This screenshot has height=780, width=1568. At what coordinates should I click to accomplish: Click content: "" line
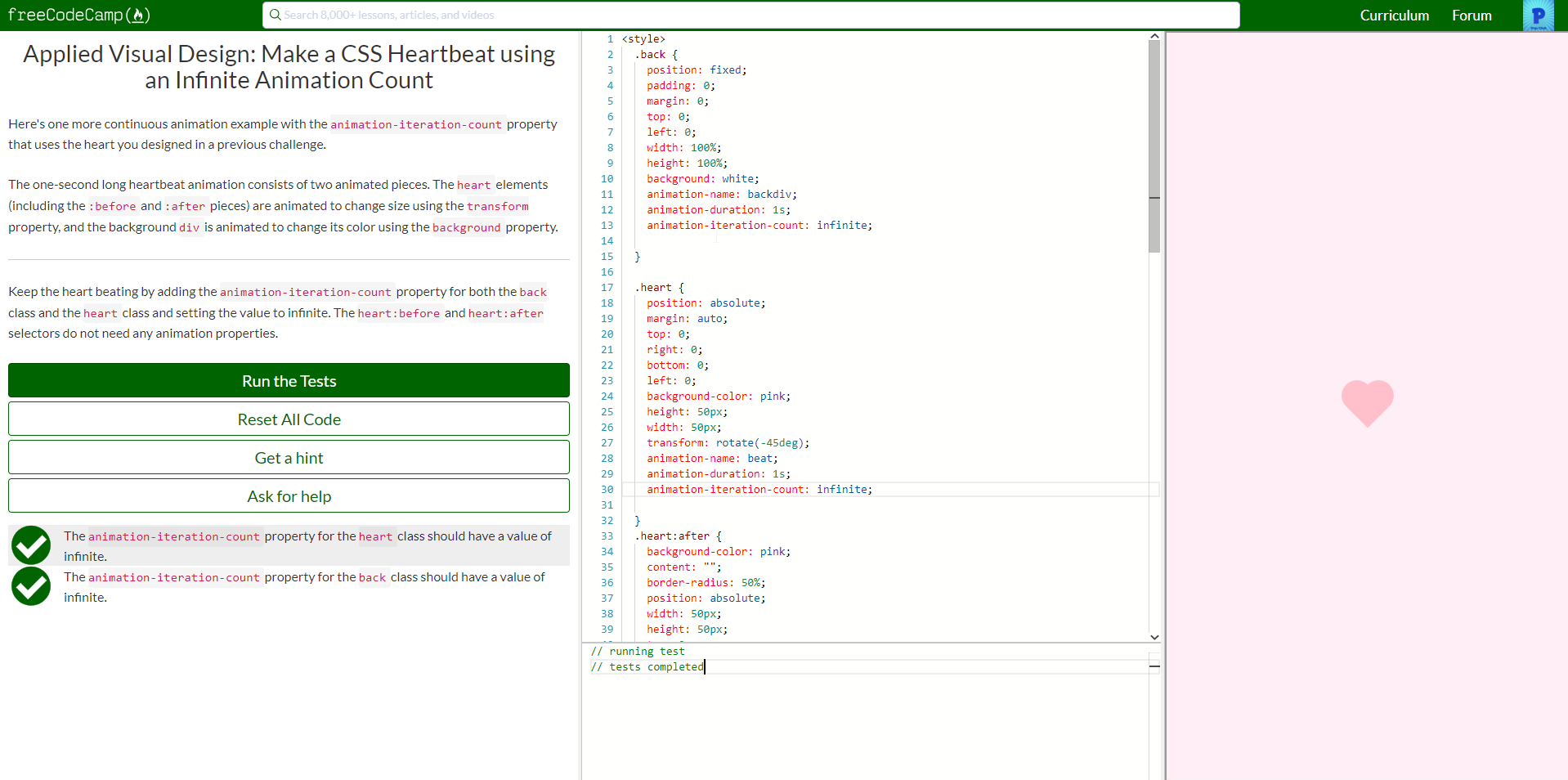[684, 567]
